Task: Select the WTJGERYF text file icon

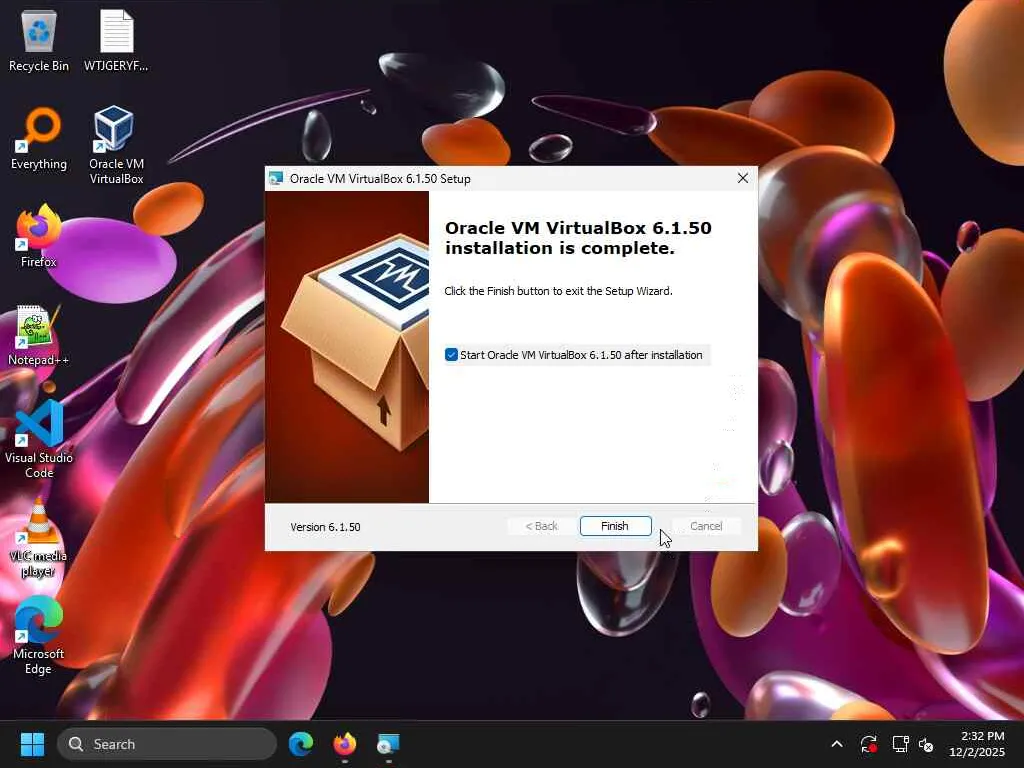Action: [116, 40]
